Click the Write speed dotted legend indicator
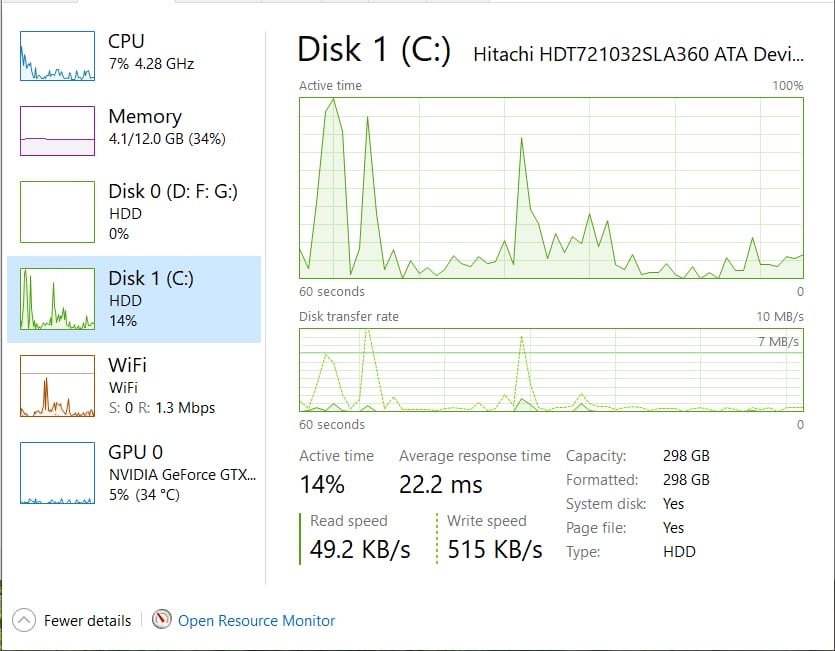 (438, 537)
